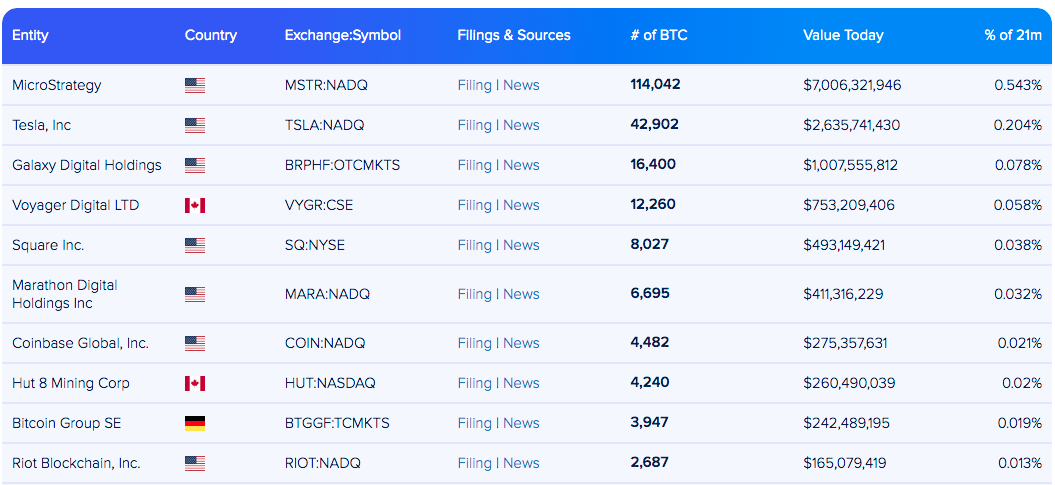Click the SQ:NYSE ticker symbol
Image resolution: width=1055 pixels, height=485 pixels.
tap(314, 245)
